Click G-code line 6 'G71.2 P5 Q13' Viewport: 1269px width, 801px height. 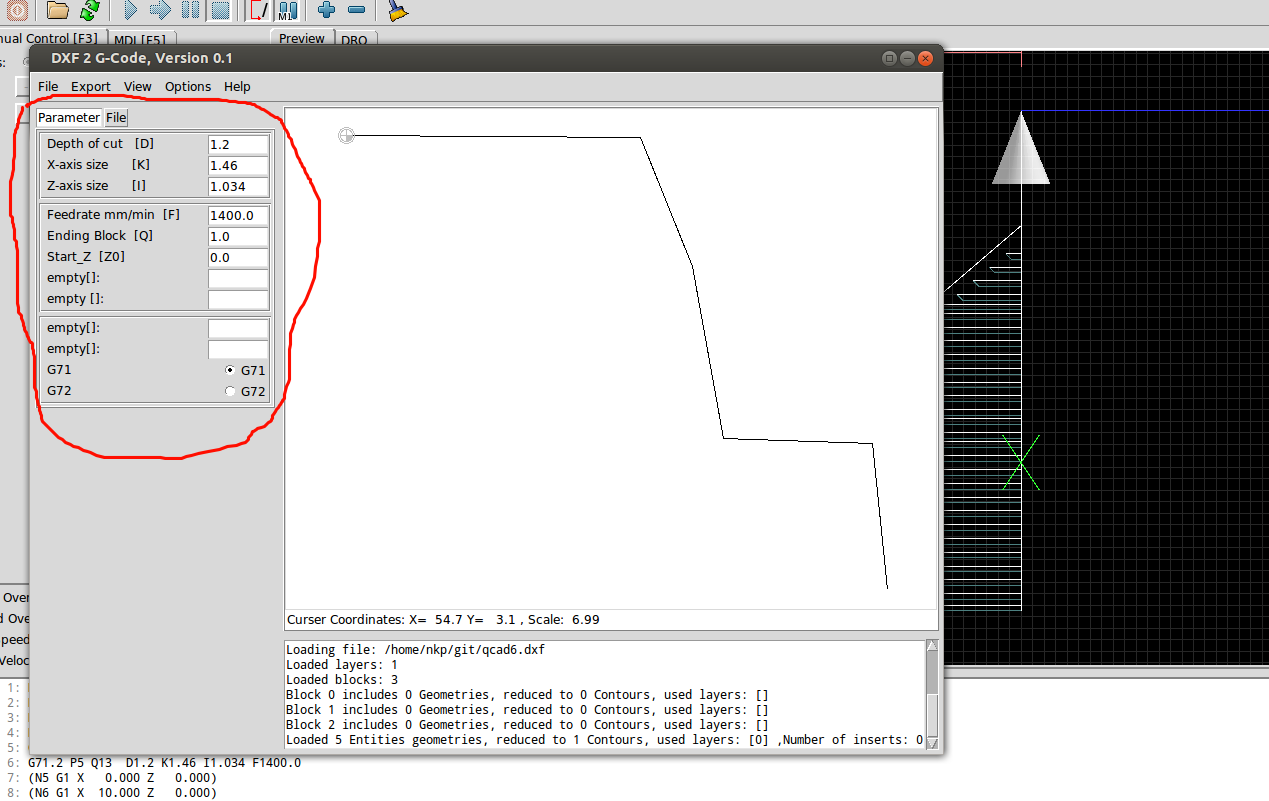pyautogui.click(x=164, y=763)
